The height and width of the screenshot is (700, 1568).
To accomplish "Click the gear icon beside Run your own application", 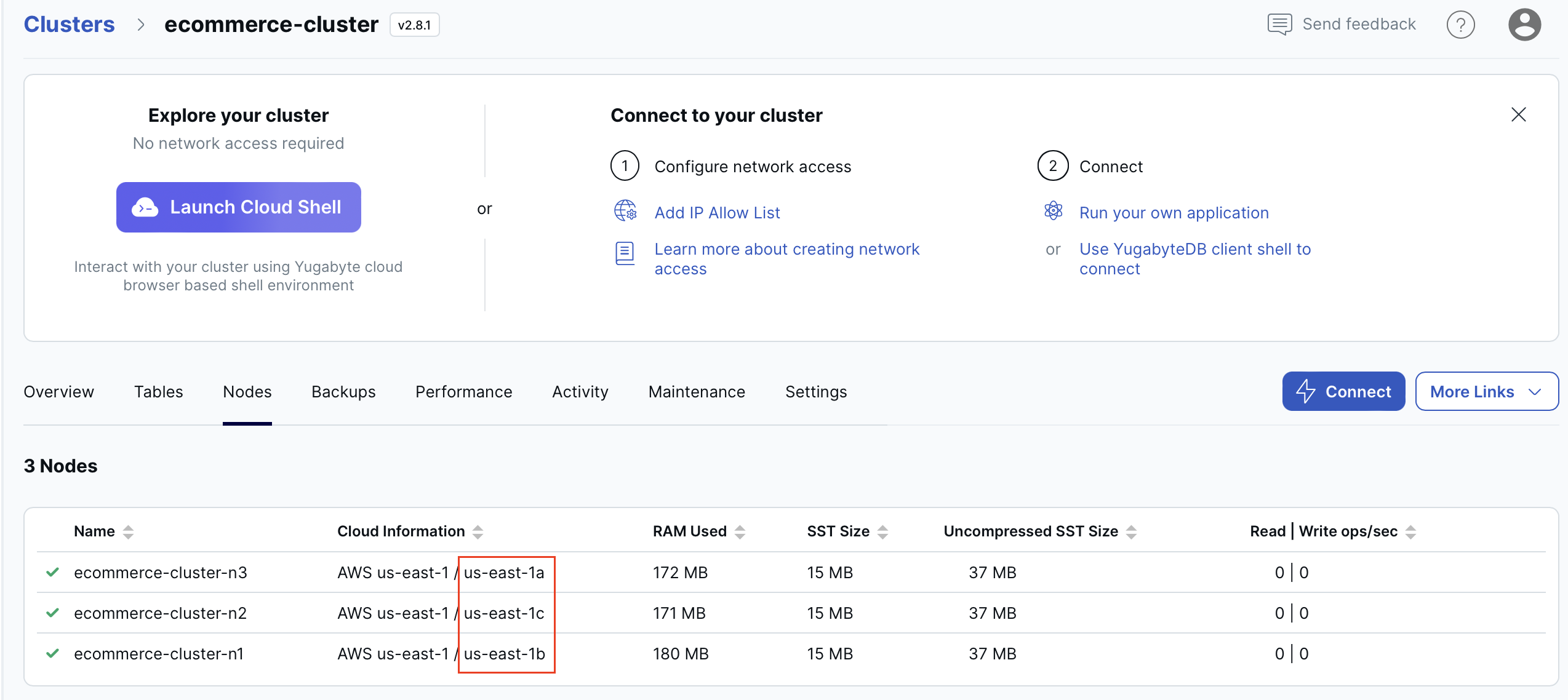I will tap(1054, 211).
